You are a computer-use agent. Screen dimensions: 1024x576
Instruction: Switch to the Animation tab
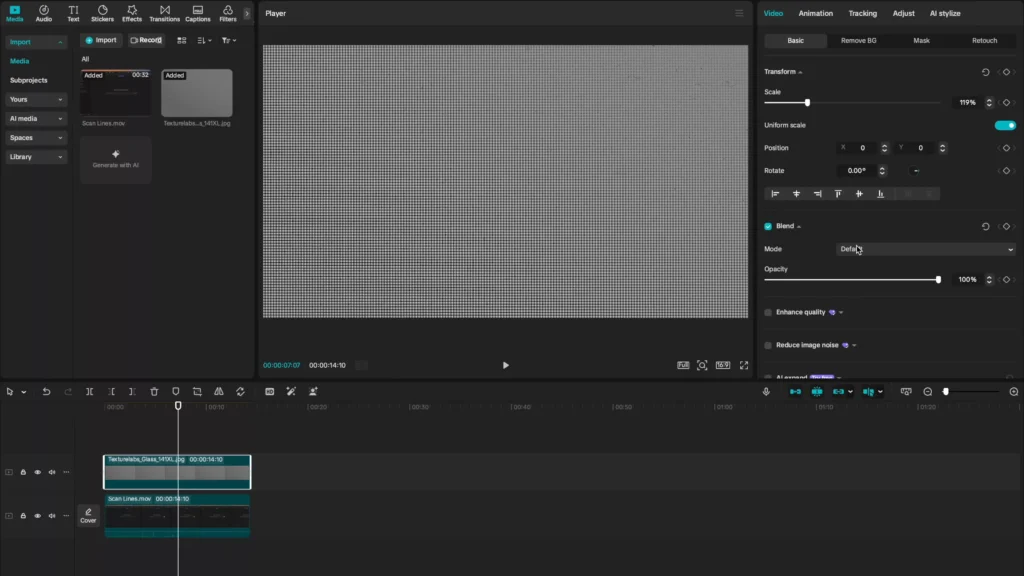815,13
